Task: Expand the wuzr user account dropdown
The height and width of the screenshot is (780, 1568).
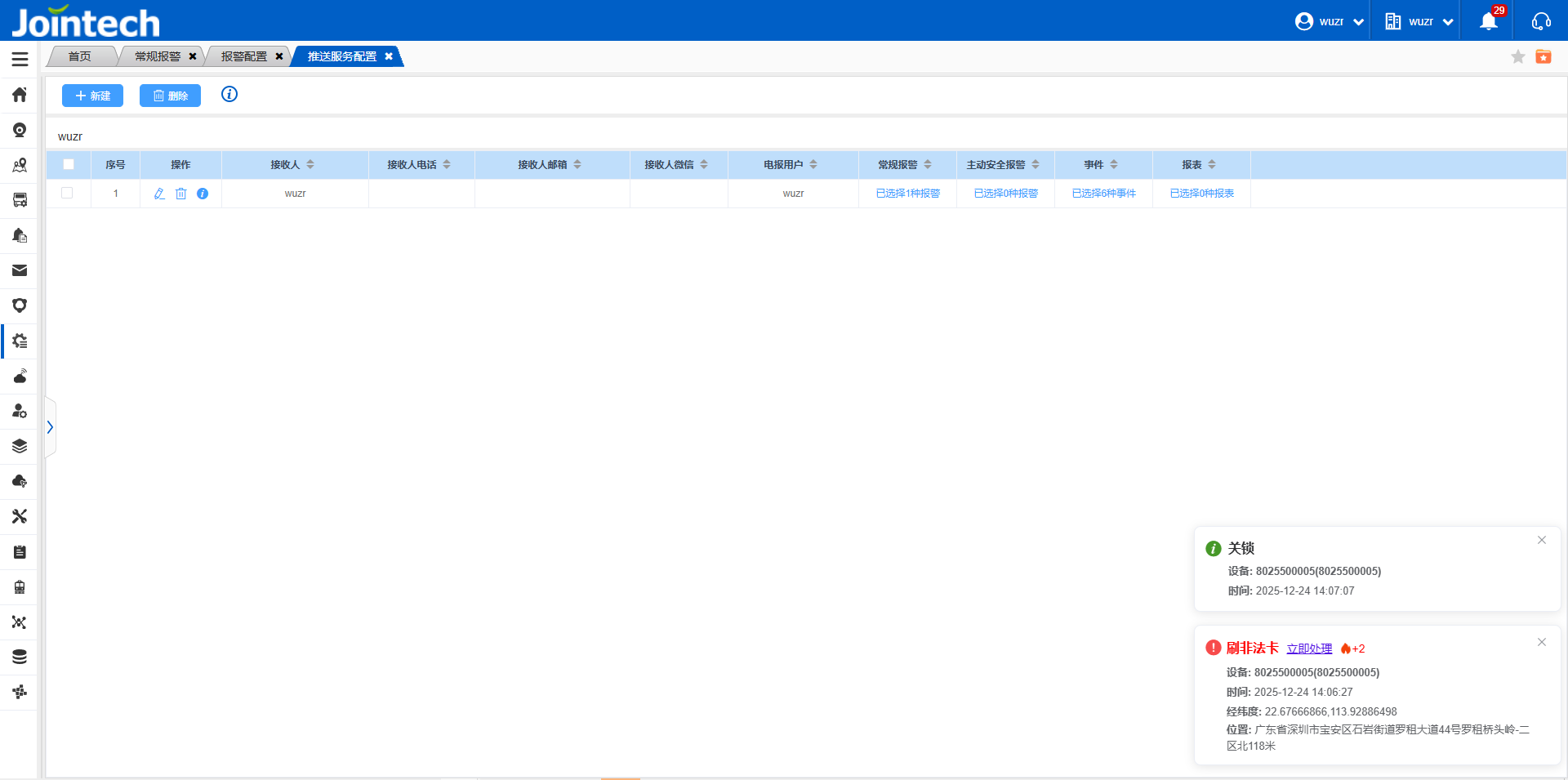Action: point(1329,20)
